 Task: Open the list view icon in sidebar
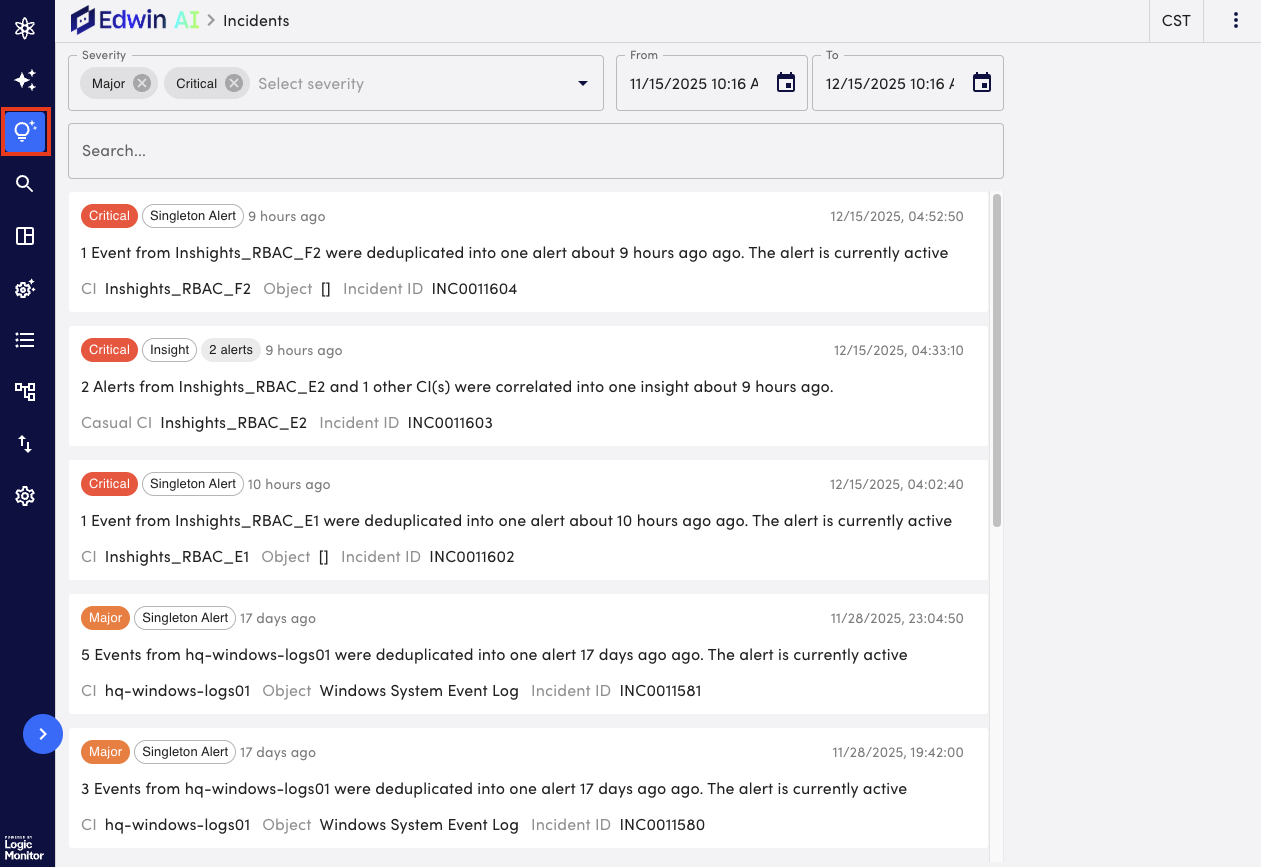(x=25, y=340)
